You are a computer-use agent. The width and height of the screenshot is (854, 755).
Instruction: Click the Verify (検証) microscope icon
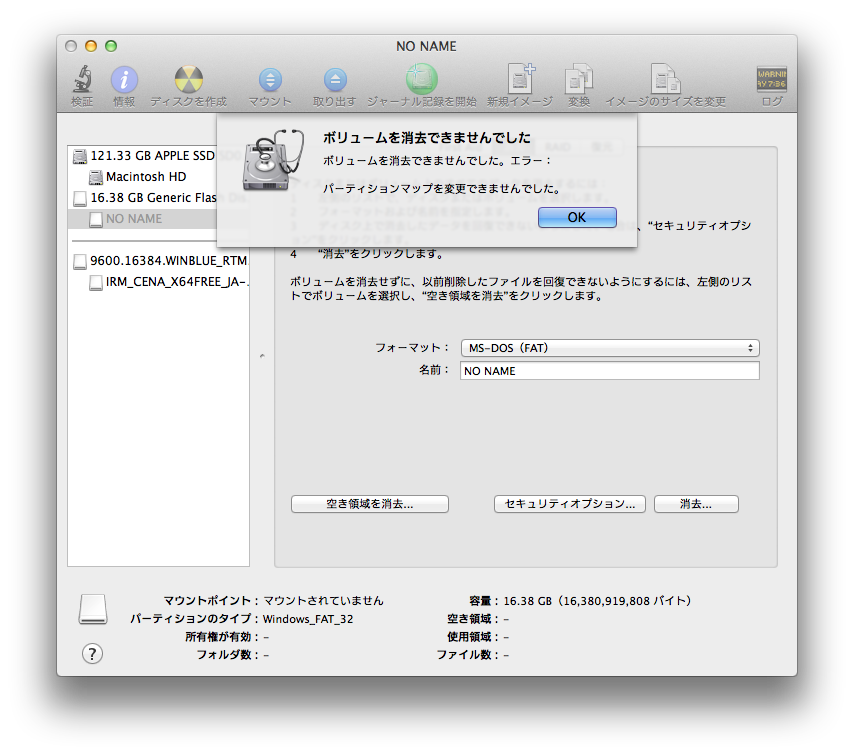(x=82, y=80)
